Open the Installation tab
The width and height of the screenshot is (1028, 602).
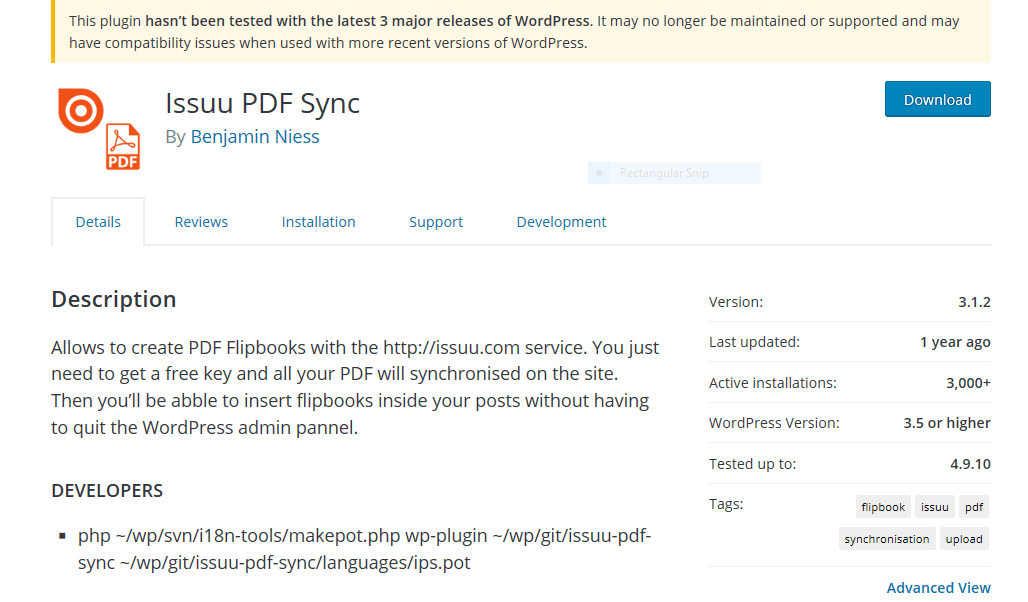point(318,221)
